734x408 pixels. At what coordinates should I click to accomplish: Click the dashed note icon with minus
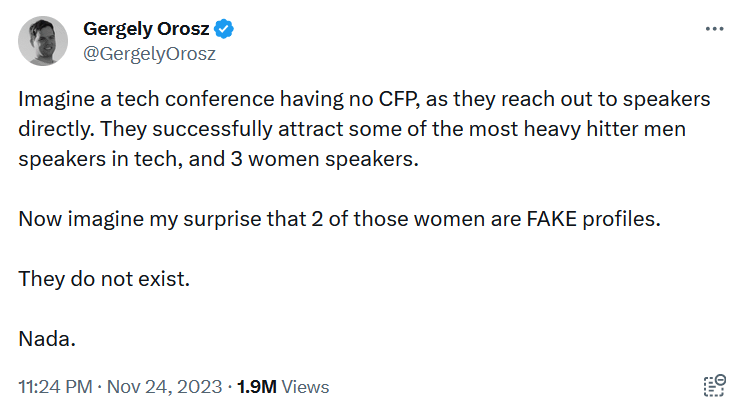714,386
